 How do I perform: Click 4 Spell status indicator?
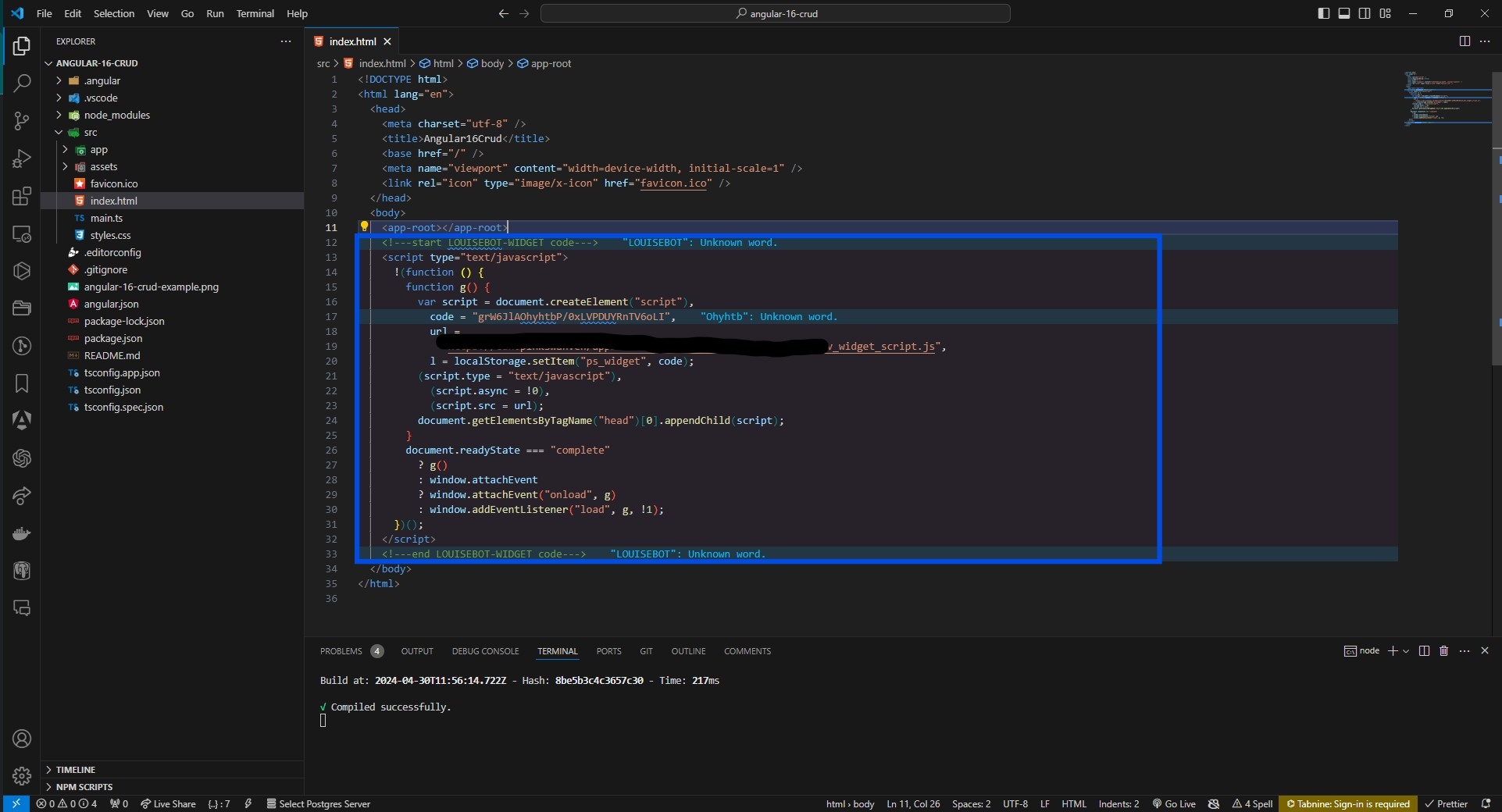pyautogui.click(x=1252, y=803)
